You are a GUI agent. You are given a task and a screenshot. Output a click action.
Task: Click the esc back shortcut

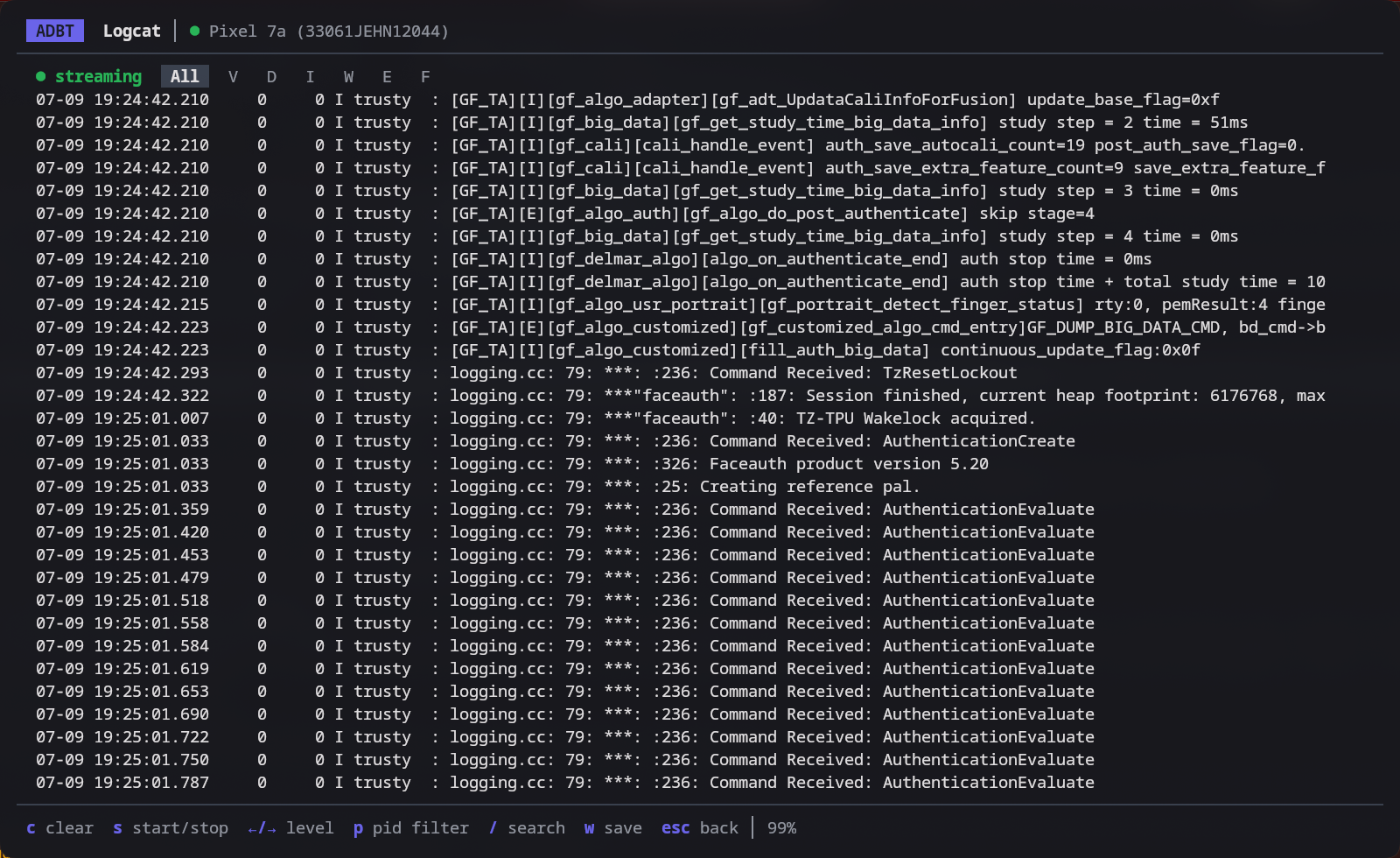pyautogui.click(x=700, y=827)
